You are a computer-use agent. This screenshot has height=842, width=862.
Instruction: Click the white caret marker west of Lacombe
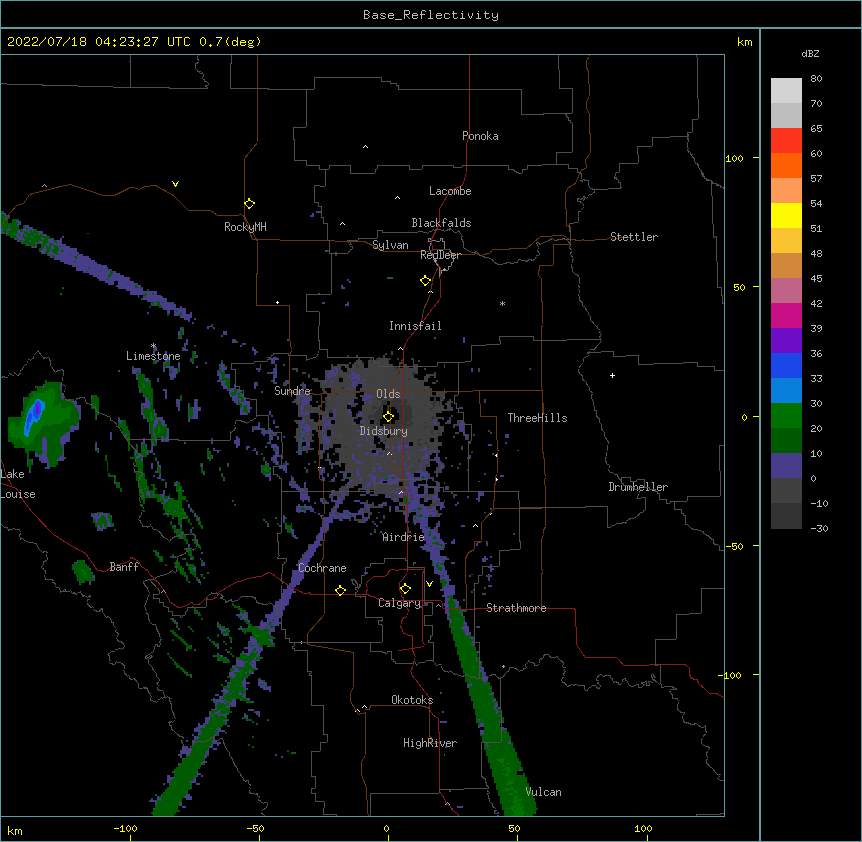[397, 197]
